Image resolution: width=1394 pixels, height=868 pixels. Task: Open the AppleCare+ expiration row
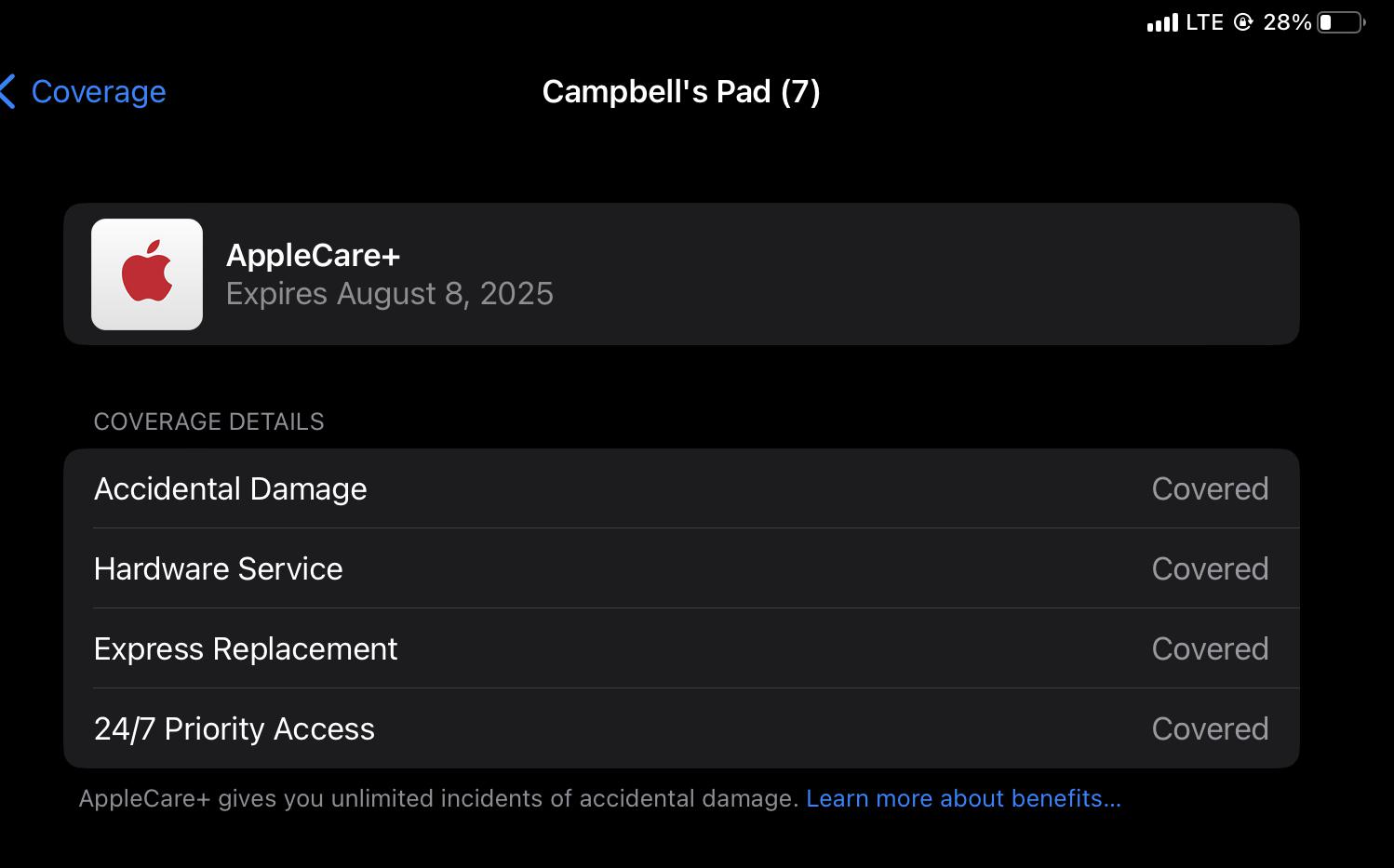pos(681,274)
